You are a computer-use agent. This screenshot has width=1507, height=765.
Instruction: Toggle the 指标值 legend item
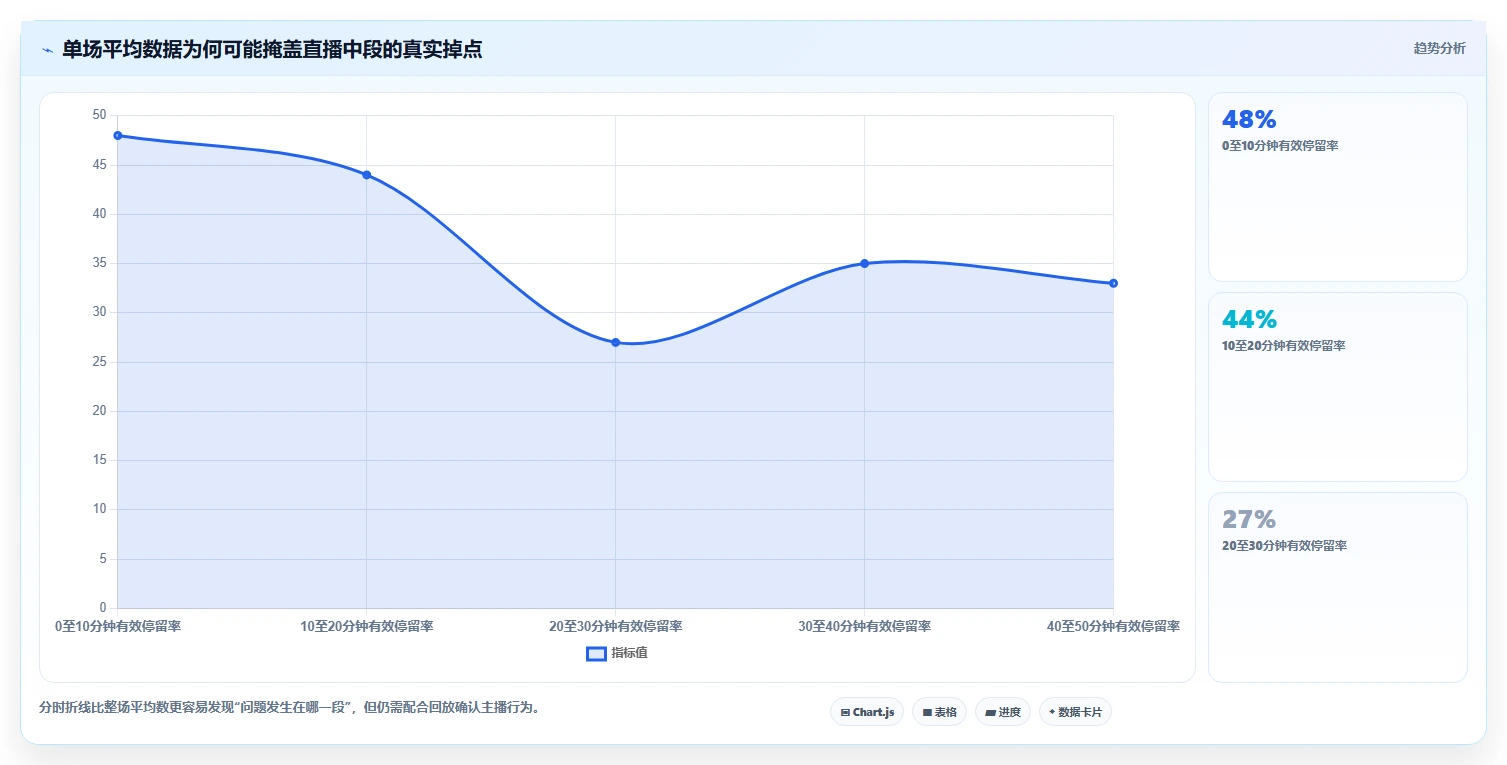(617, 653)
